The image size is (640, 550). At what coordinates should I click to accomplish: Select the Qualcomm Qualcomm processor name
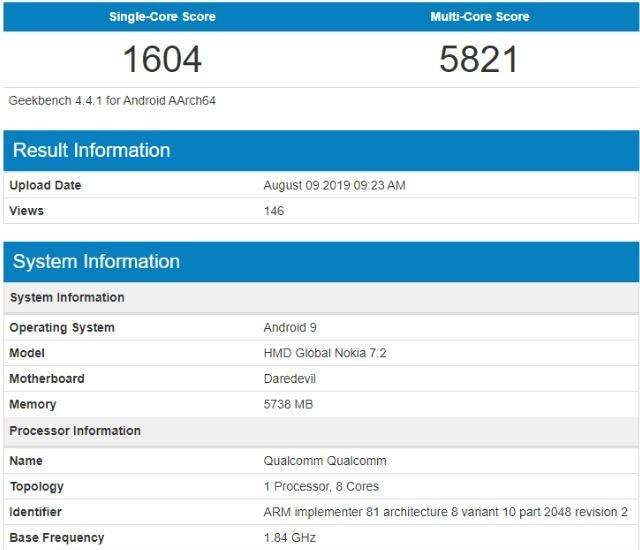point(324,461)
